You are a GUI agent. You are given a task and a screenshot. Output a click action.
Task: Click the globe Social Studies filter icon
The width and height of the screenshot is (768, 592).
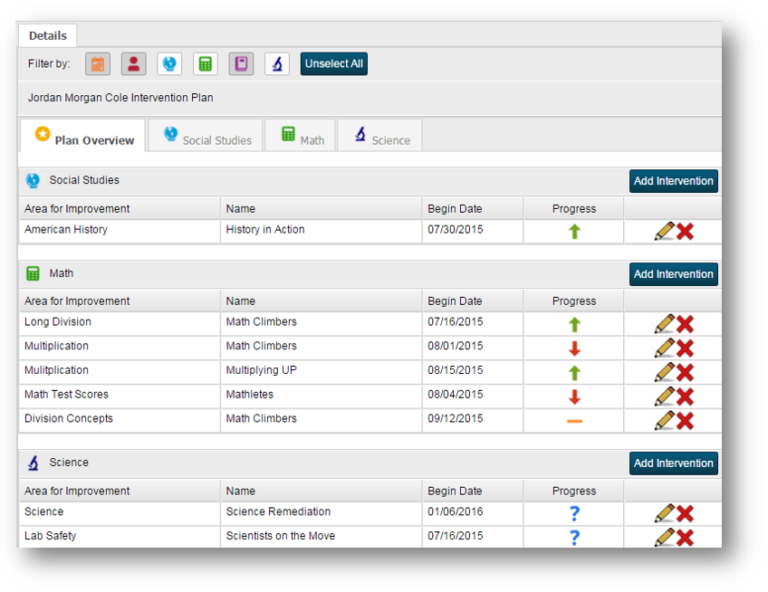pos(170,64)
